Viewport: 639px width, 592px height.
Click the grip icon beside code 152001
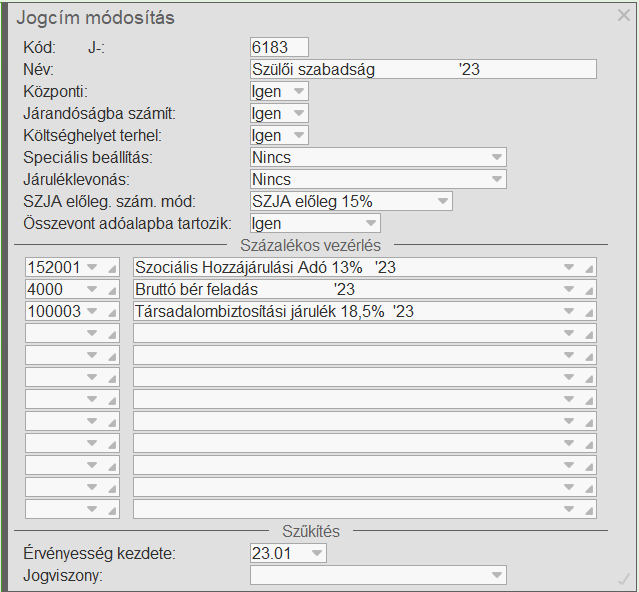point(111,268)
